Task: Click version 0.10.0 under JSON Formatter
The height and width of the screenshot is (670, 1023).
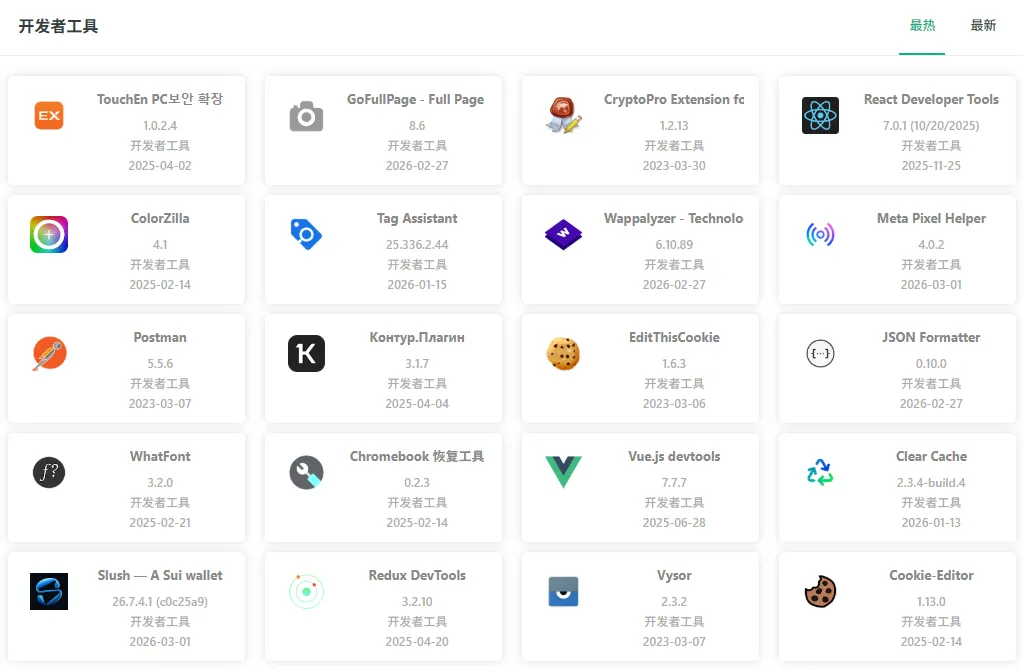Action: (x=931, y=363)
